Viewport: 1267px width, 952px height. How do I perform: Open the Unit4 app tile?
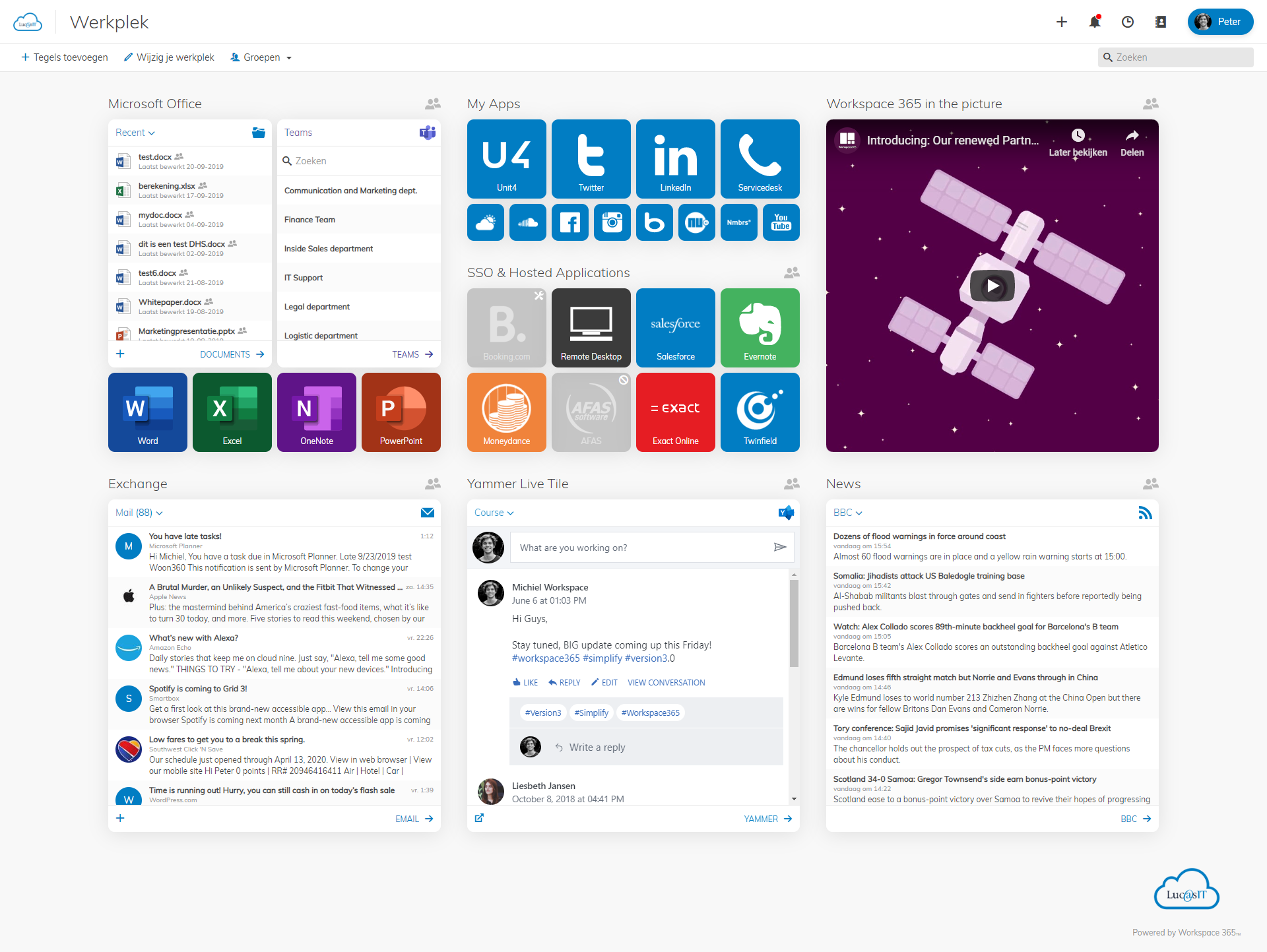(x=507, y=159)
